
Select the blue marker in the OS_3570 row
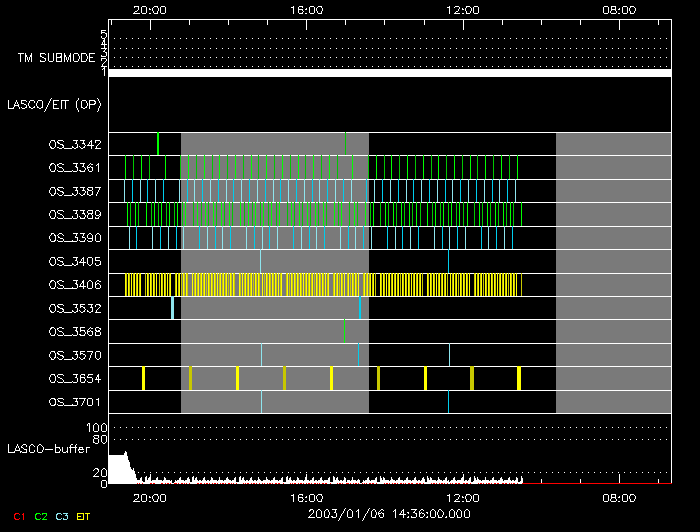click(358, 354)
